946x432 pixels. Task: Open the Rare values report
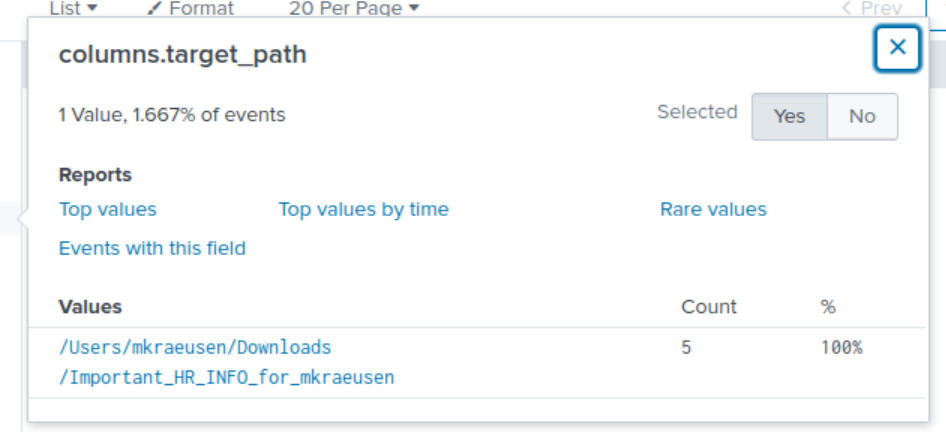[713, 209]
